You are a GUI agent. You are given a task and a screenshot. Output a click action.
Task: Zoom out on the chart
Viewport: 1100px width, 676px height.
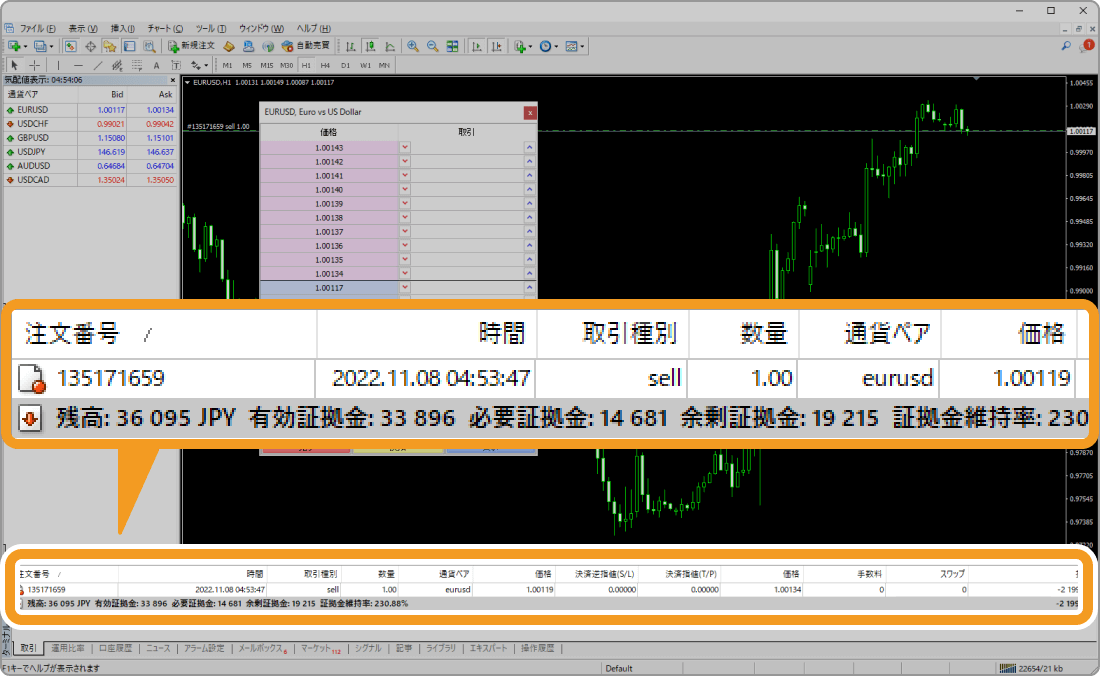point(433,46)
